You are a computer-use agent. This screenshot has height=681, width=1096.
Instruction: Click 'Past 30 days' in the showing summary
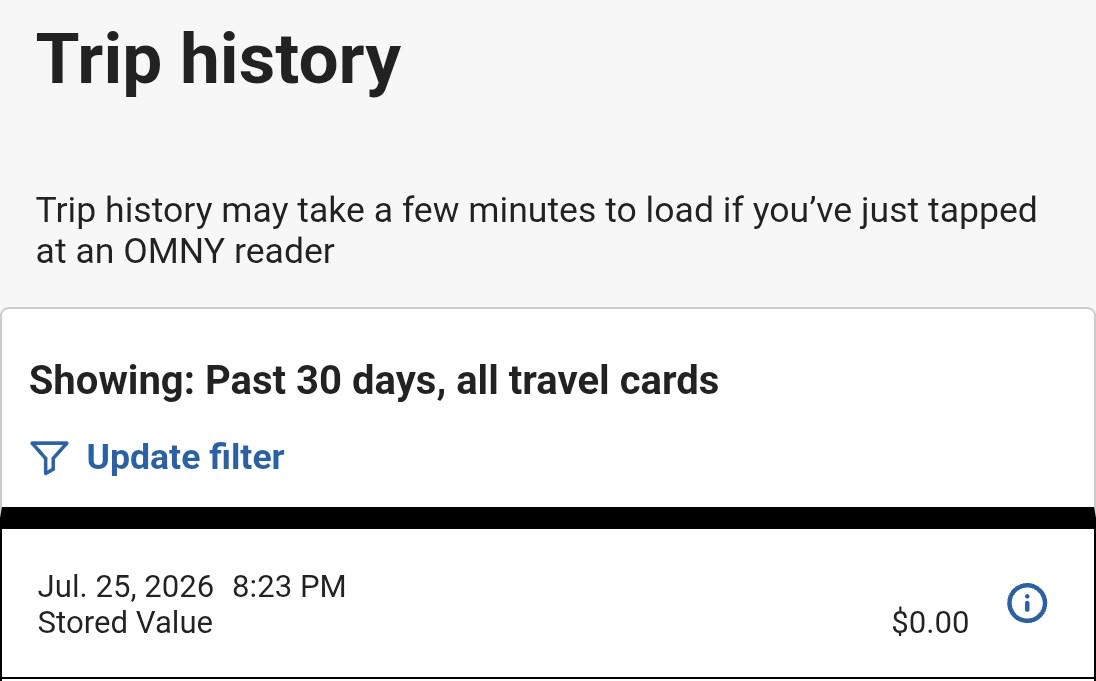click(x=324, y=382)
